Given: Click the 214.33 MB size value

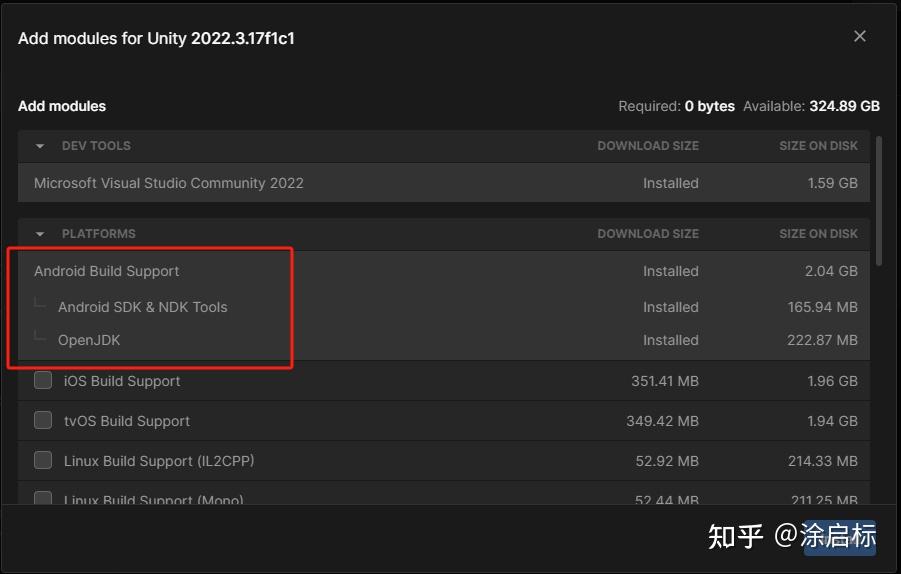Looking at the screenshot, I should point(823,461).
